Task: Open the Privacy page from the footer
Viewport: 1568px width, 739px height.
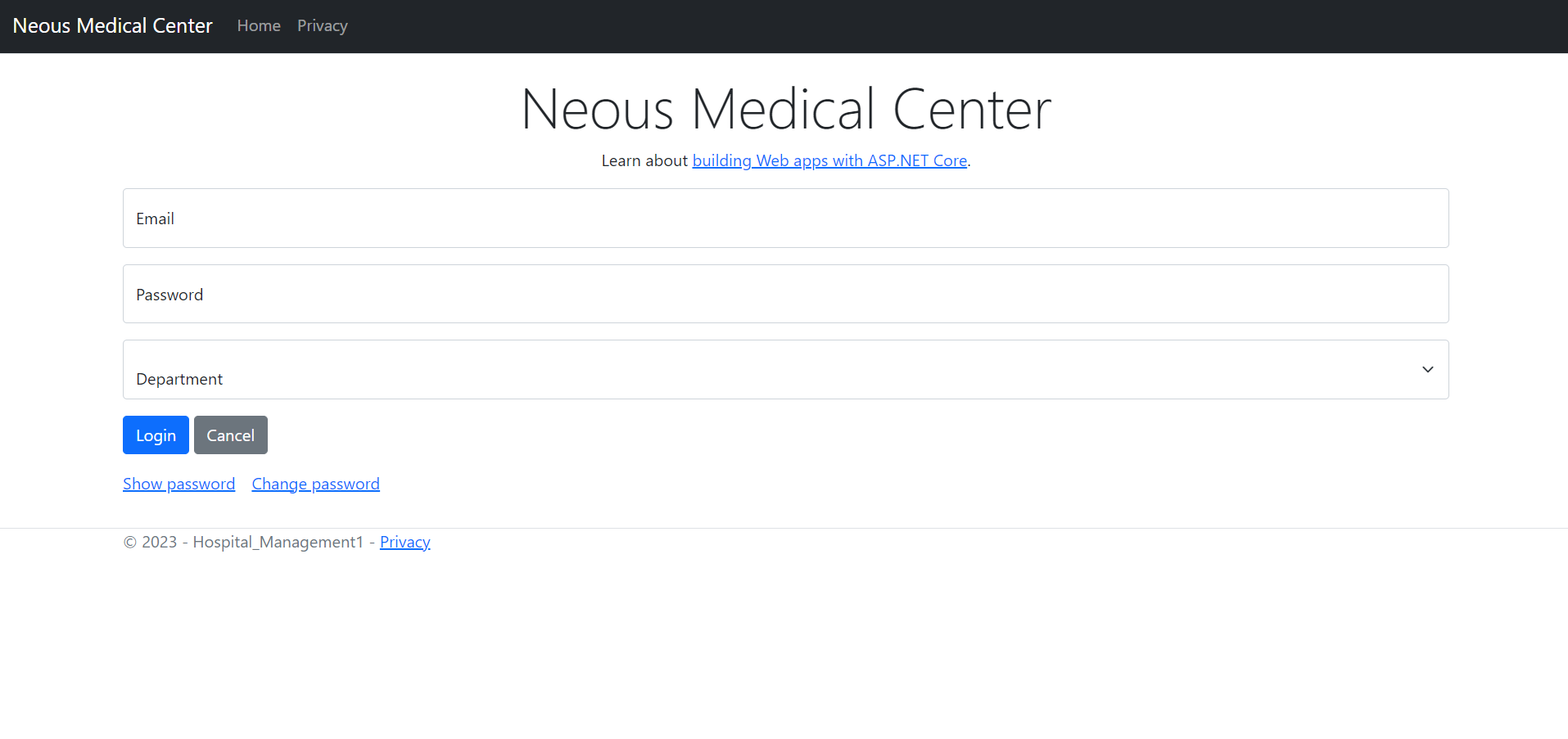Action: 404,541
